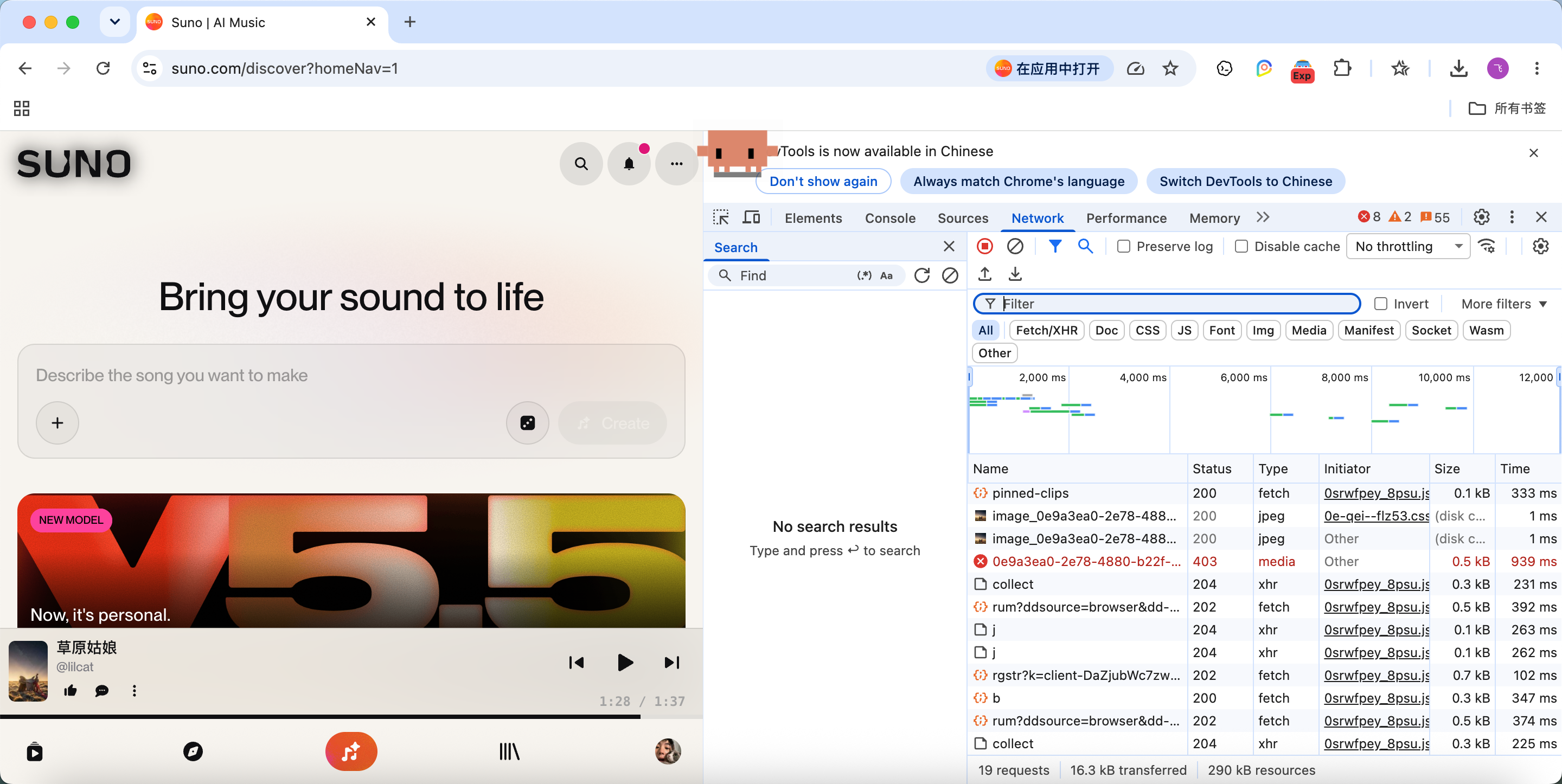This screenshot has height=784, width=1562.
Task: Stop recording network log
Action: click(x=985, y=246)
